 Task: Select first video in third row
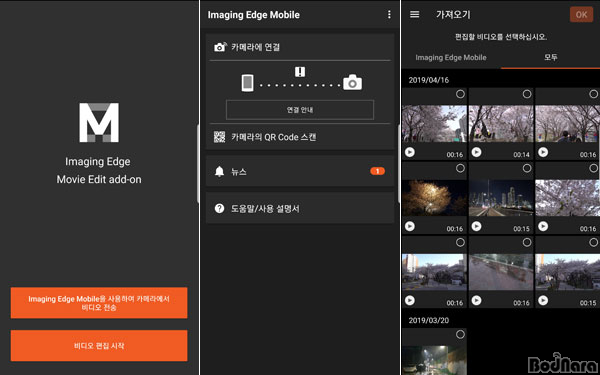460,242
